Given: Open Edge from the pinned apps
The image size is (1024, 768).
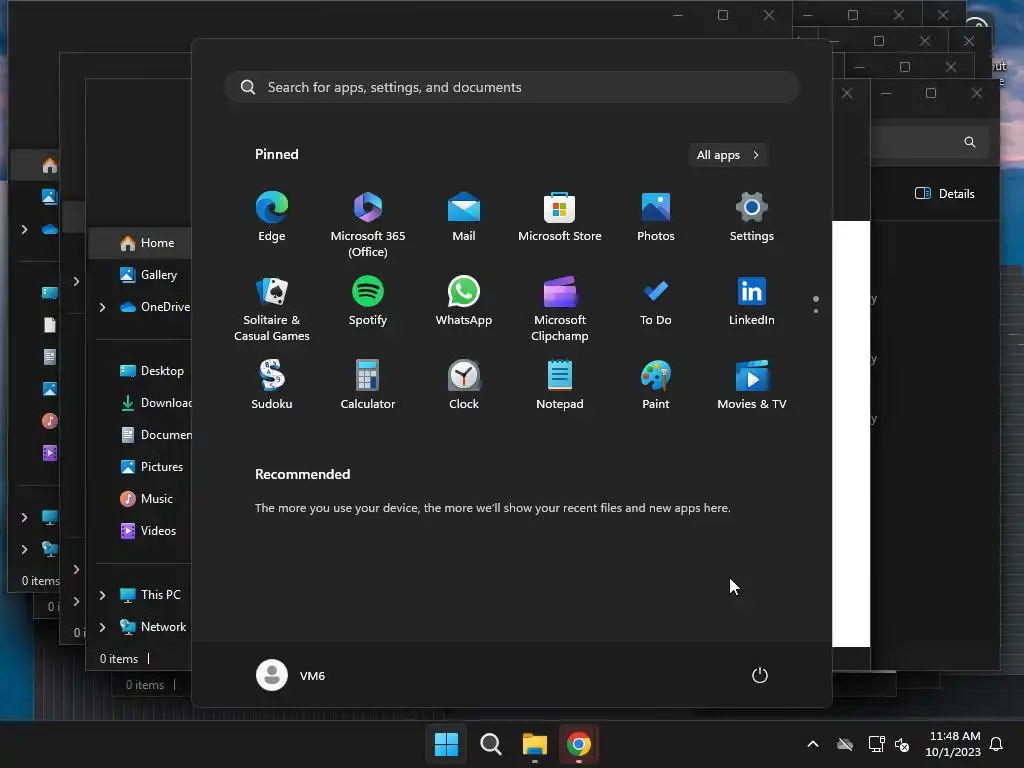Looking at the screenshot, I should tap(272, 217).
